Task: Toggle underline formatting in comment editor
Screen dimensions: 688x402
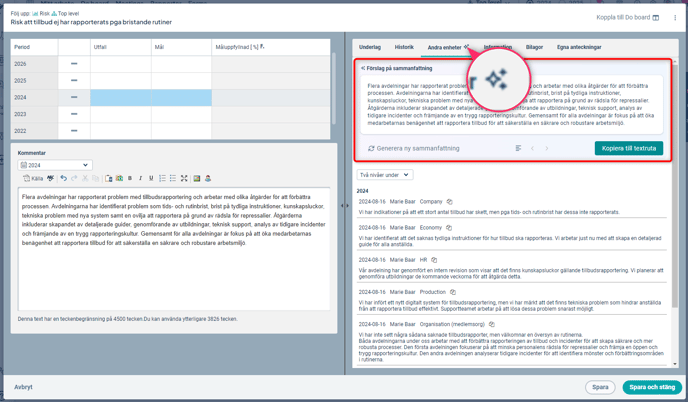Action: click(151, 179)
